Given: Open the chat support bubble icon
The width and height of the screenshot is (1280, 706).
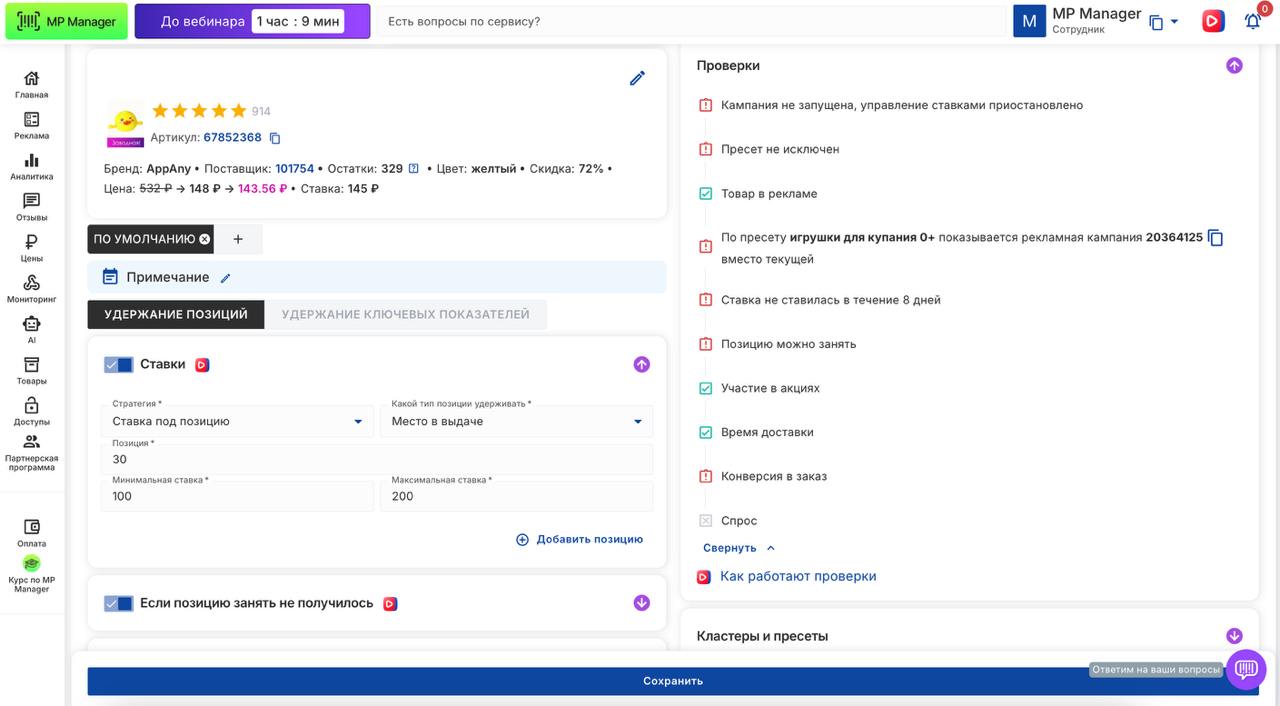Looking at the screenshot, I should [1246, 669].
